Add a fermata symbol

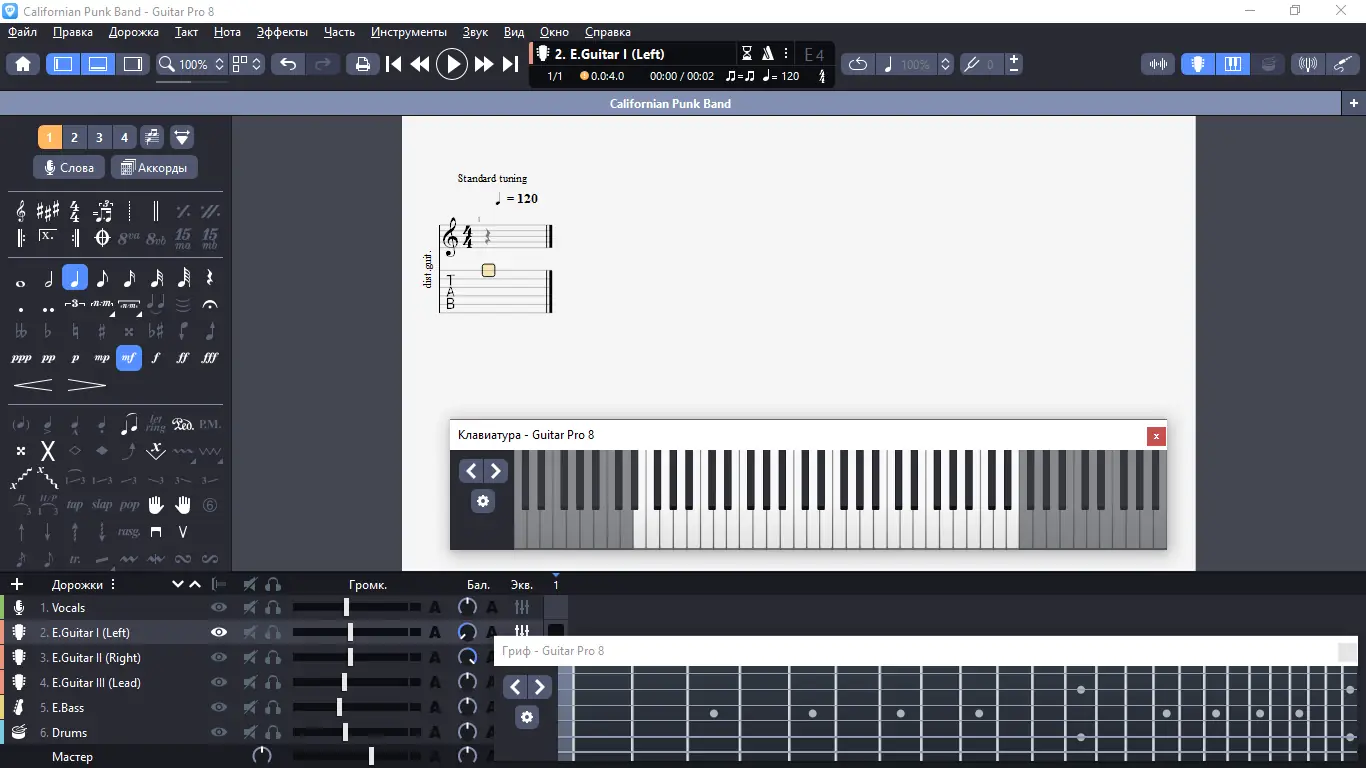(210, 305)
